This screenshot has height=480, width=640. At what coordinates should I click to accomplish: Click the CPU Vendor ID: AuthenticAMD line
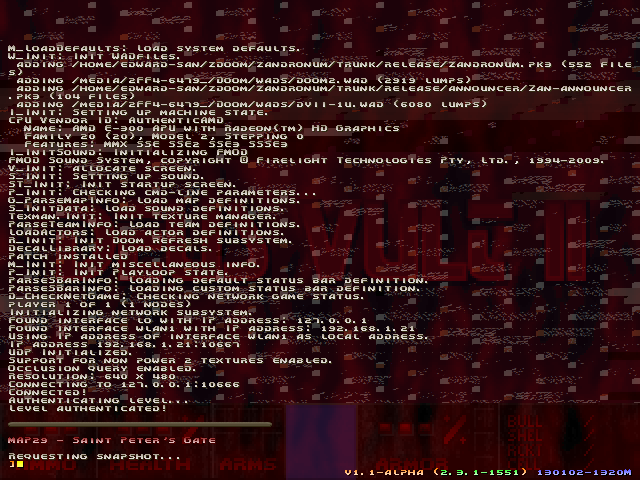[x=116, y=120]
